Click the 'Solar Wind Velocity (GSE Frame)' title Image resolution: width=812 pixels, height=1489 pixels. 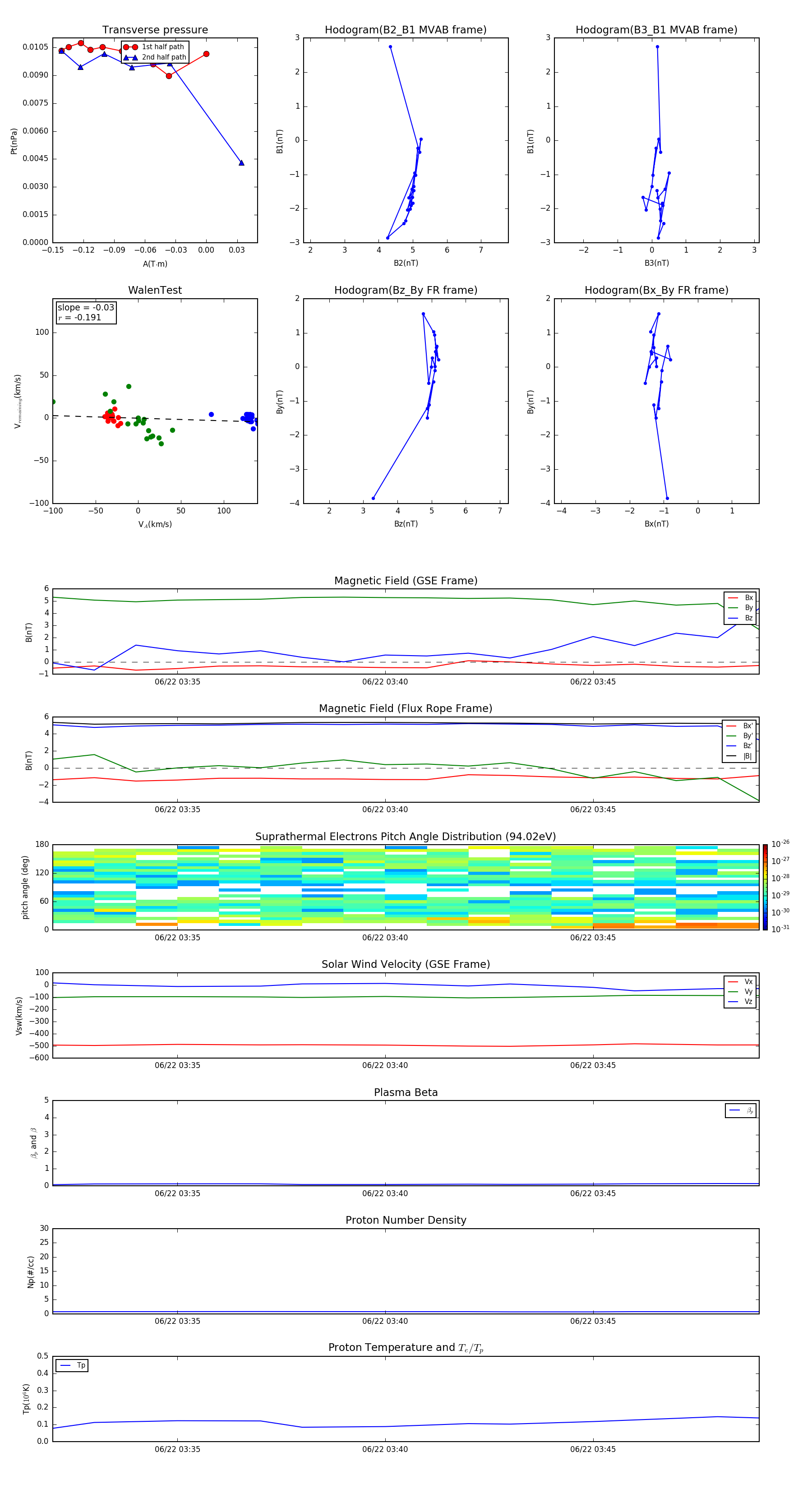406,964
